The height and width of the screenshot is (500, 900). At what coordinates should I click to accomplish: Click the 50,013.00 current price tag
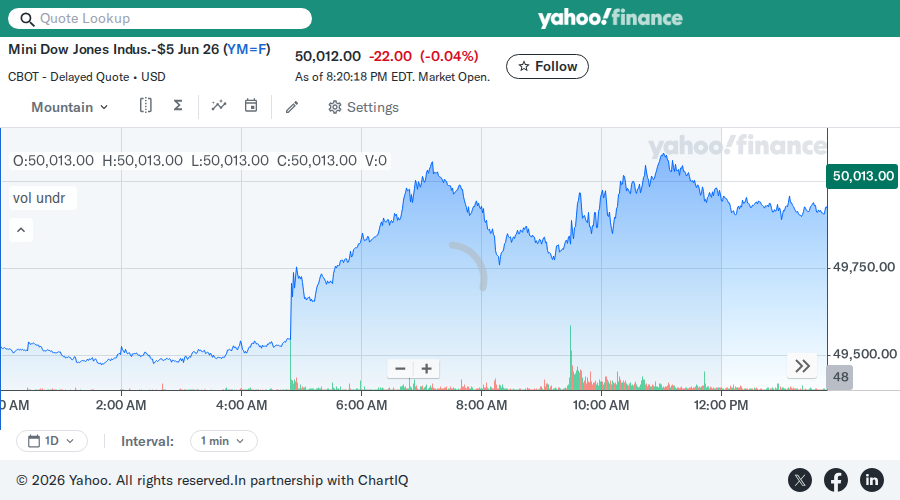point(862,176)
